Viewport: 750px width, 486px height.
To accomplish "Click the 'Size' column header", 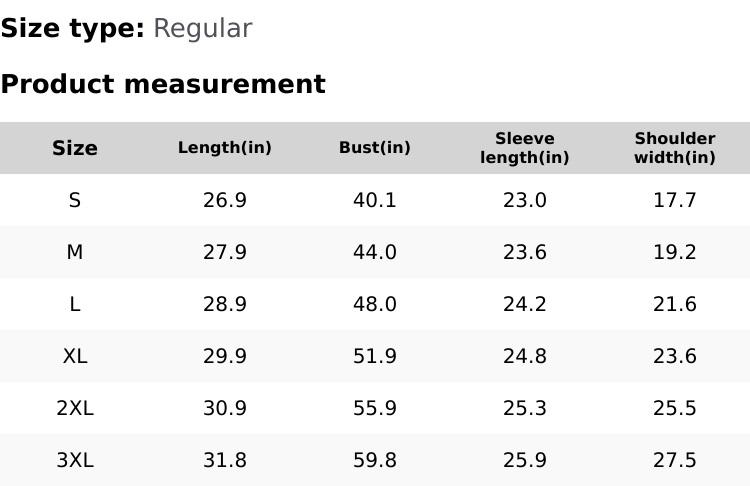I will click(x=75, y=148).
